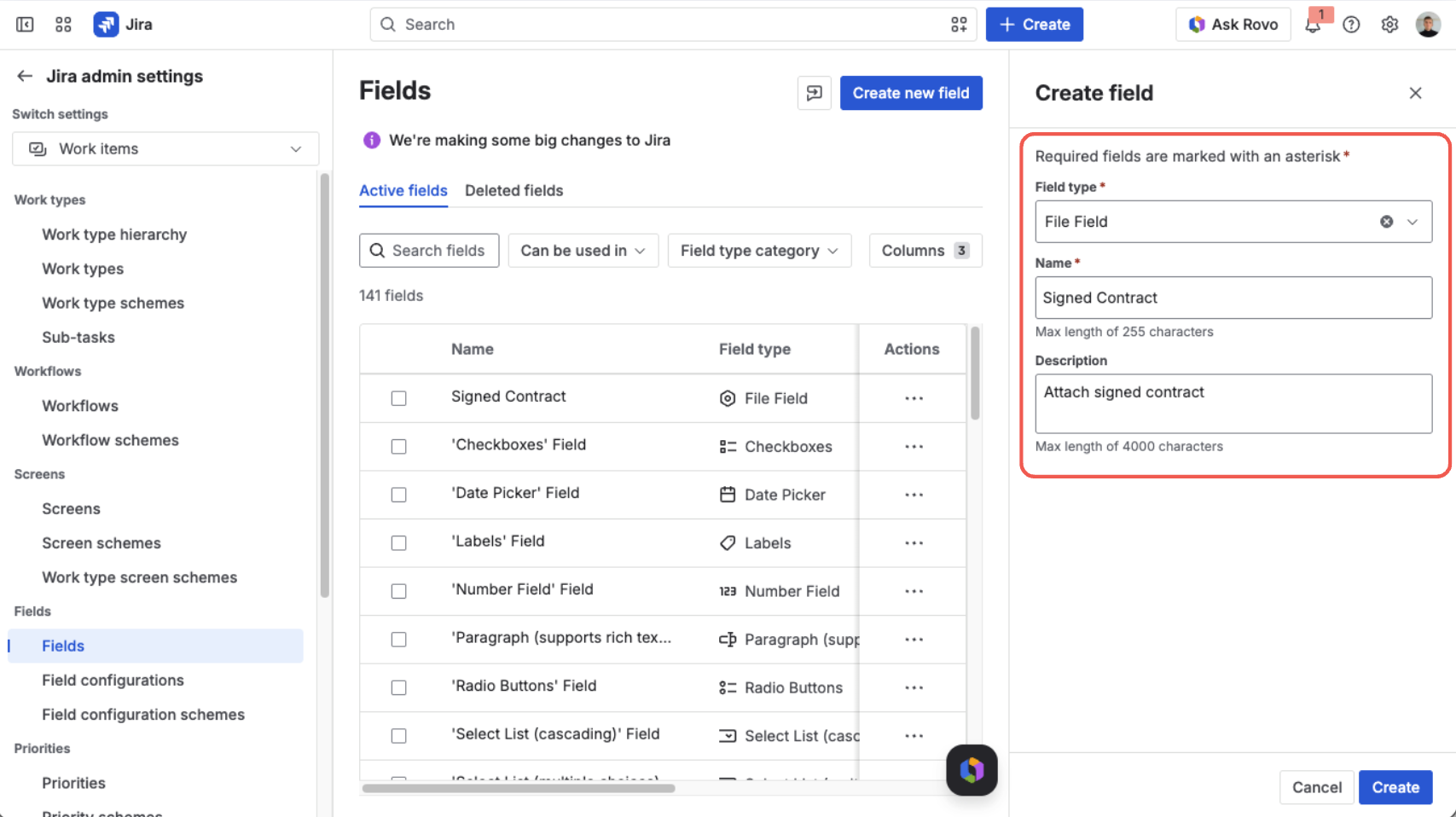The image size is (1456, 817).
Task: Open Screen schemes in sidebar
Action: point(102,543)
